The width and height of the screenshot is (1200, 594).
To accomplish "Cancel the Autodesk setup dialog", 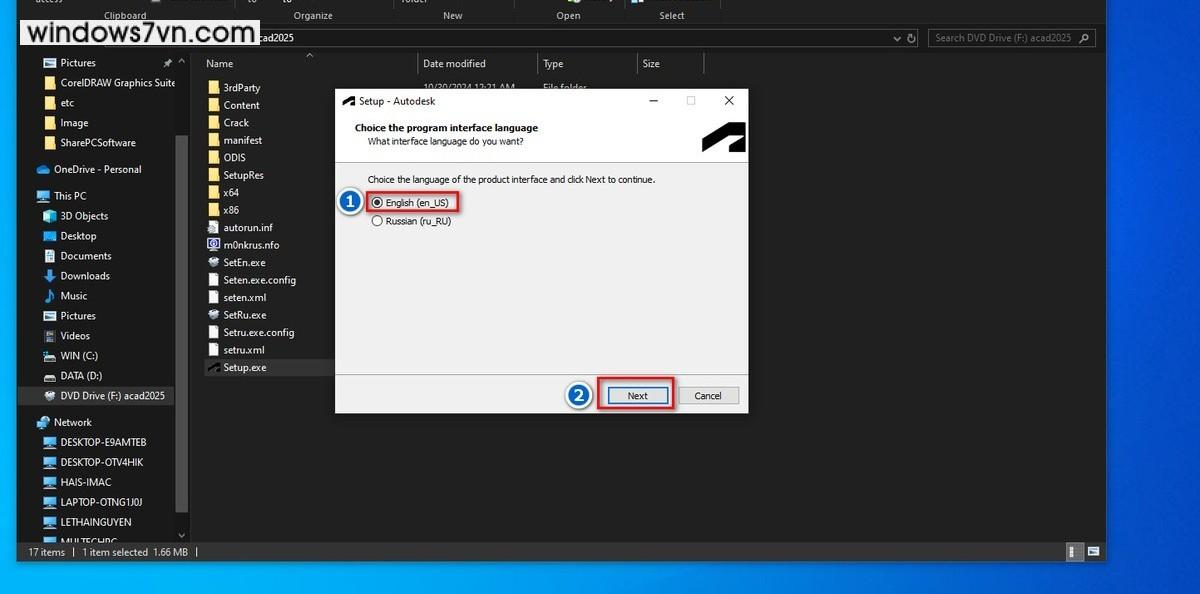I will point(708,396).
